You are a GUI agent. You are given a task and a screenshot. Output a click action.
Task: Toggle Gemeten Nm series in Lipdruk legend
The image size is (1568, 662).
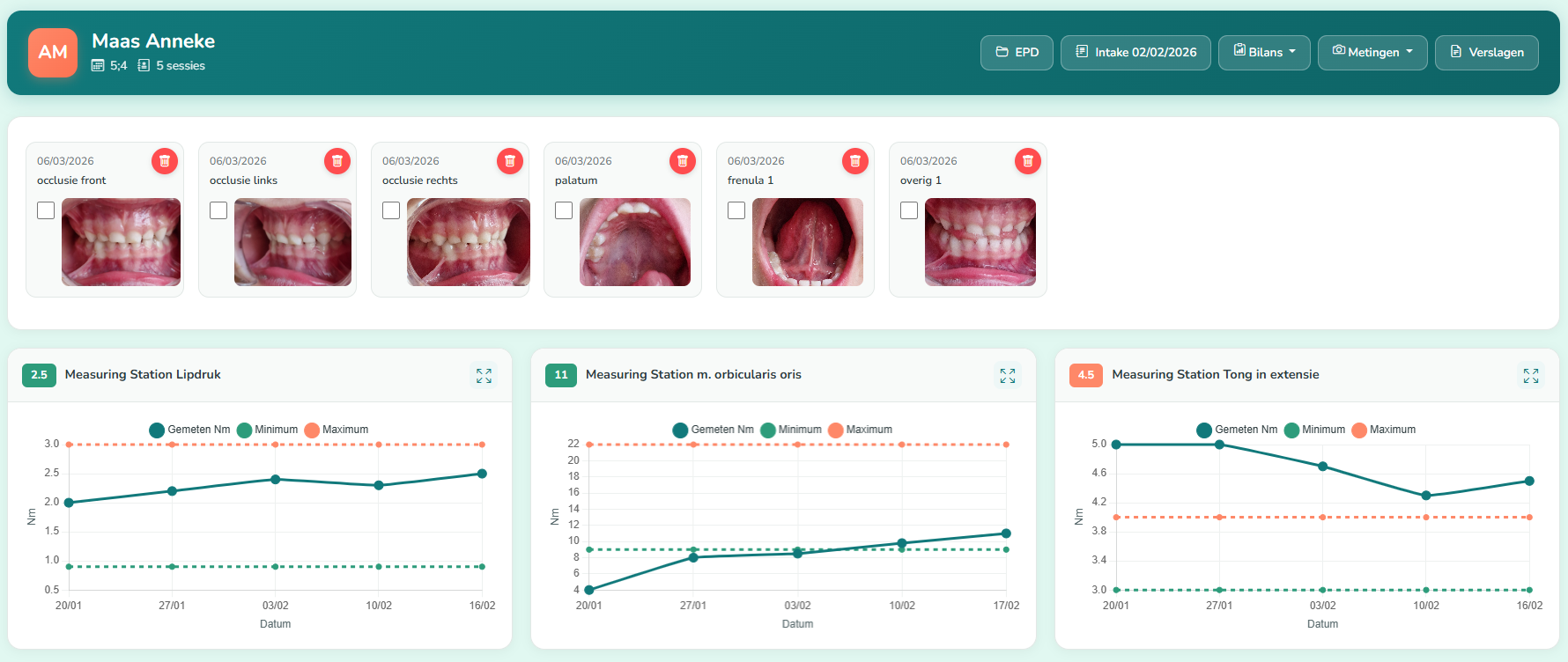(x=189, y=430)
